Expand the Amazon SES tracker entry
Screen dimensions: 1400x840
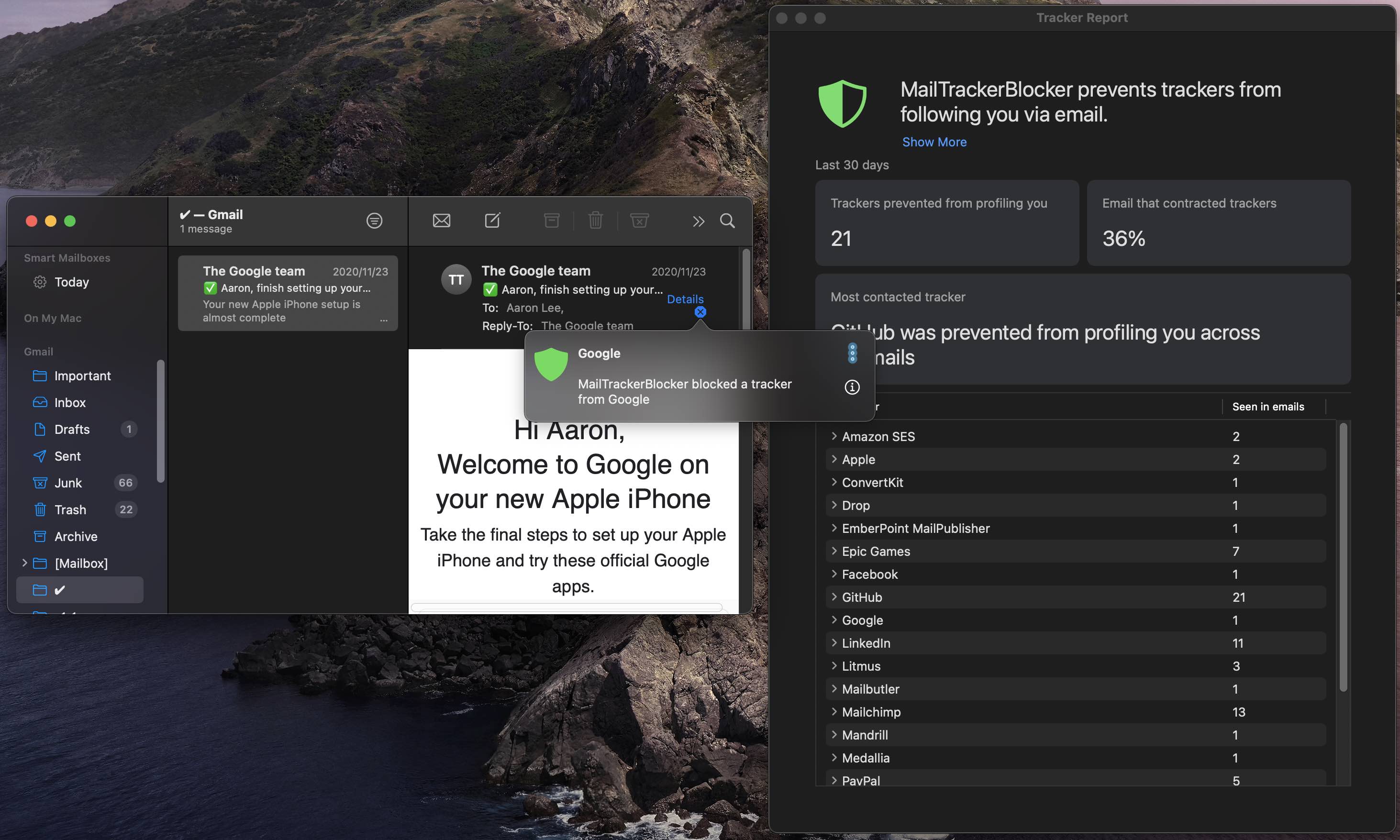(x=834, y=436)
